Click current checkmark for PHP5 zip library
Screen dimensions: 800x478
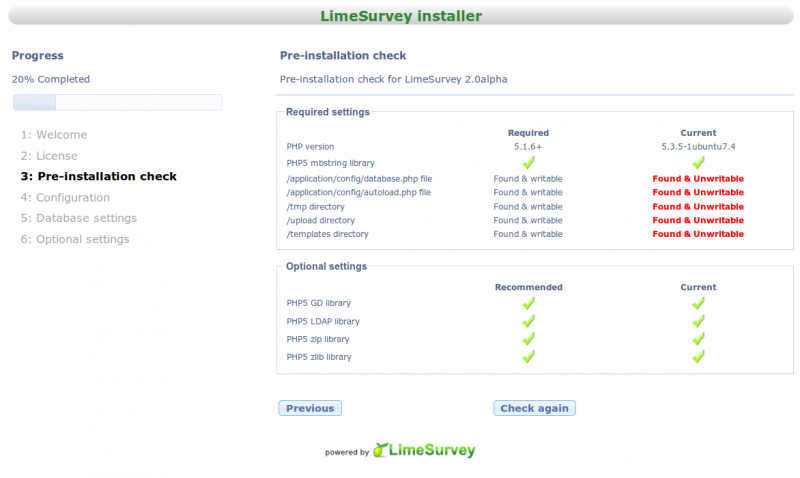click(698, 339)
